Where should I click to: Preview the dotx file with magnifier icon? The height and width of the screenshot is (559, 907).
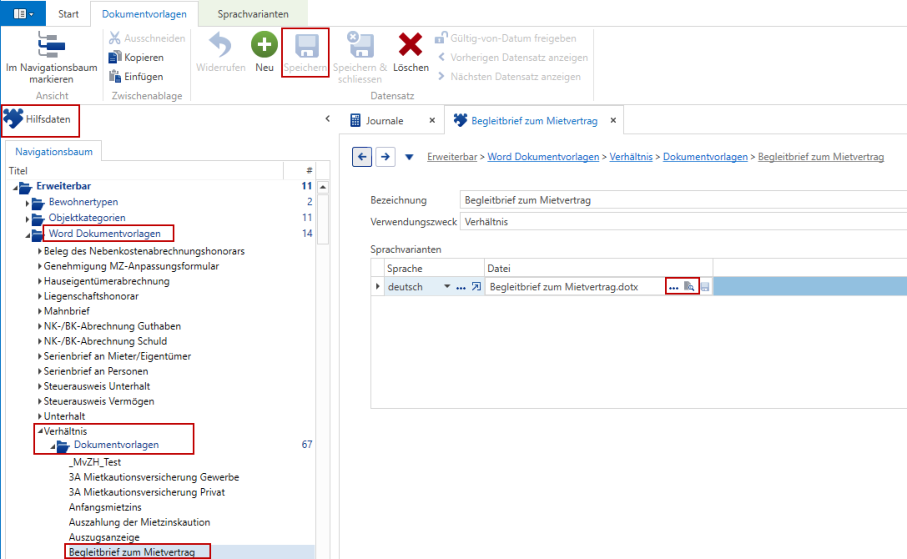pos(689,286)
